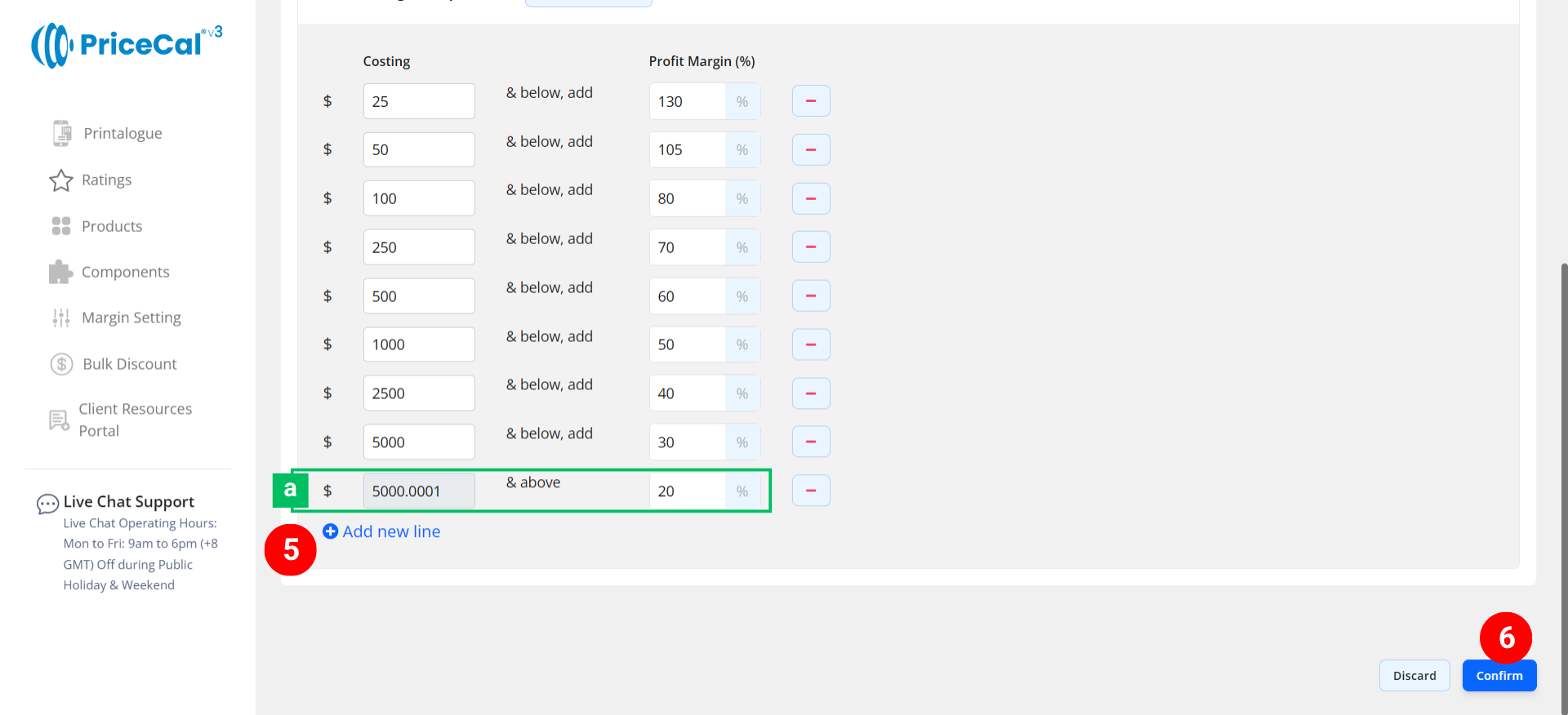Open Products via its grid icon
1568x715 pixels.
click(x=61, y=226)
